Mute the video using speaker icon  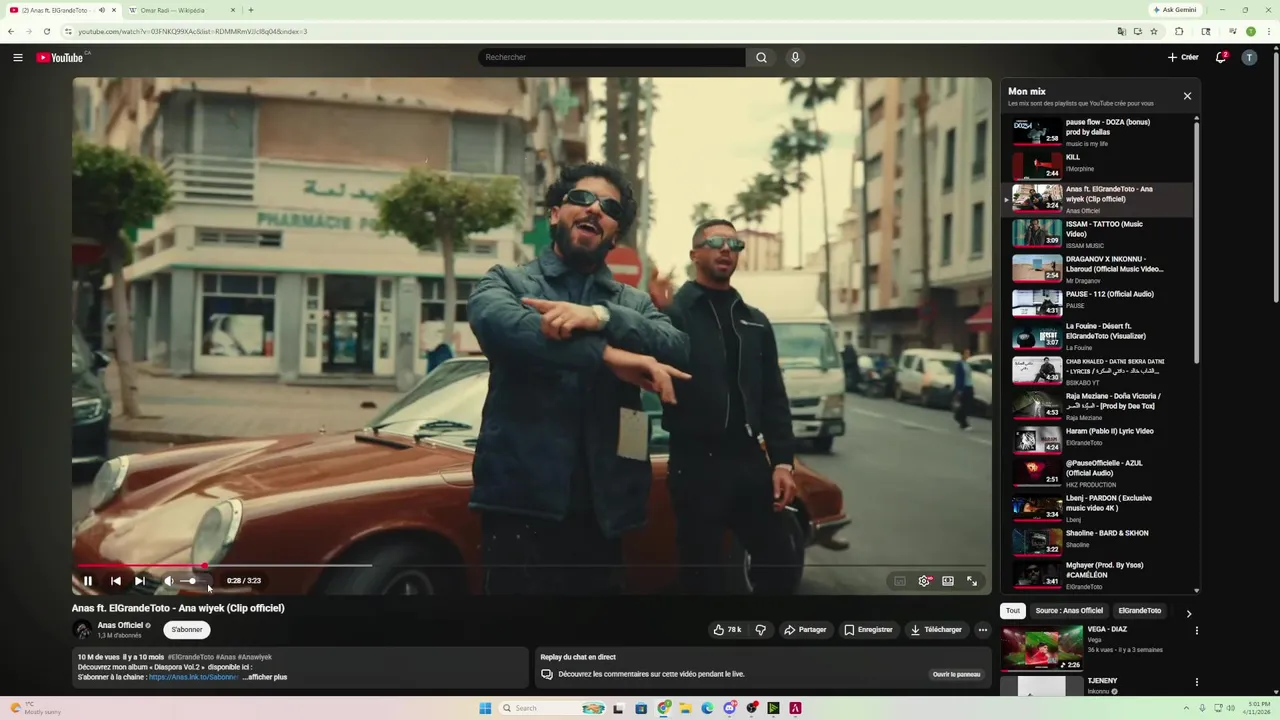pyautogui.click(x=169, y=581)
